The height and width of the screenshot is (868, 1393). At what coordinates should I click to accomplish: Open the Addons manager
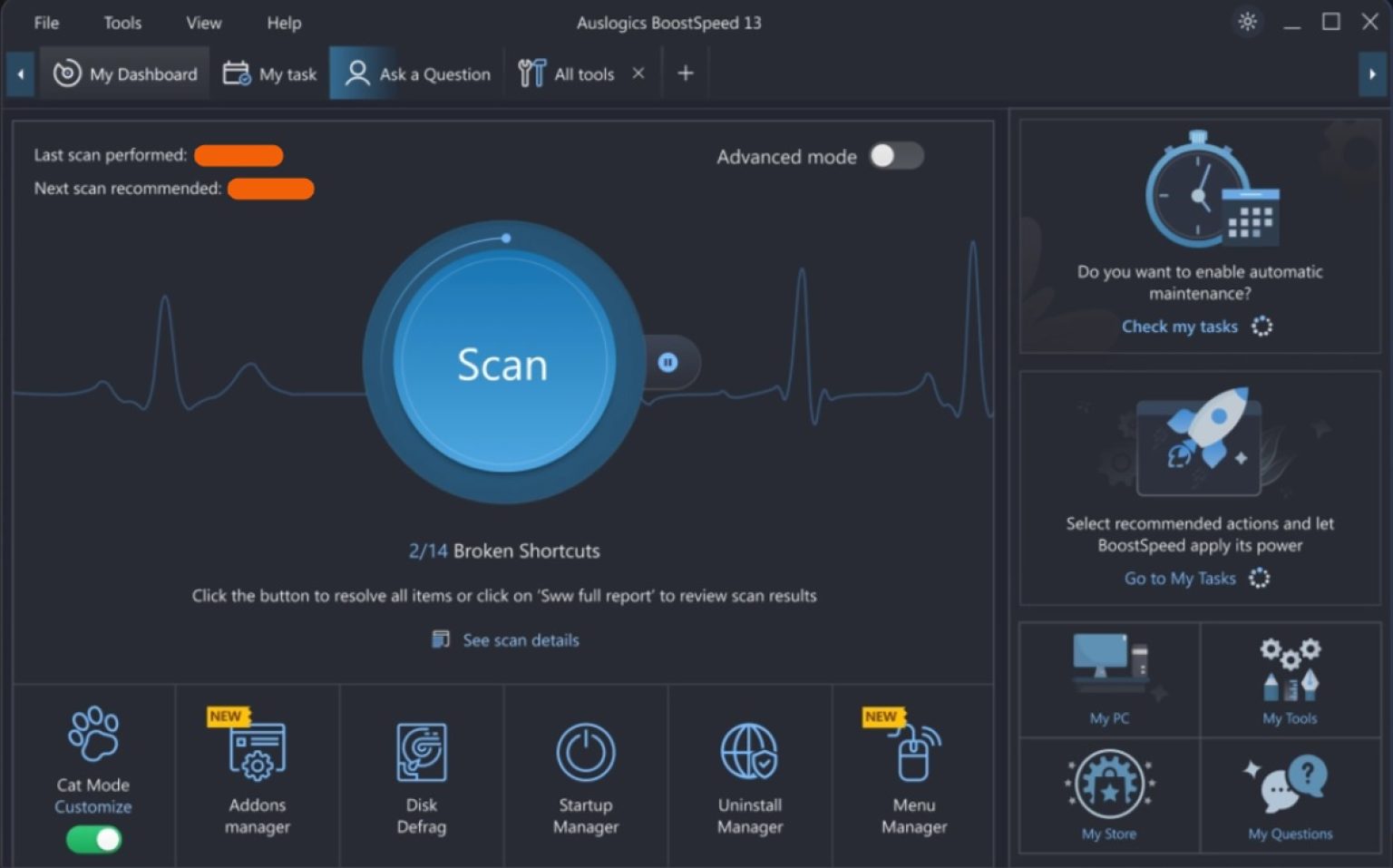tap(257, 775)
